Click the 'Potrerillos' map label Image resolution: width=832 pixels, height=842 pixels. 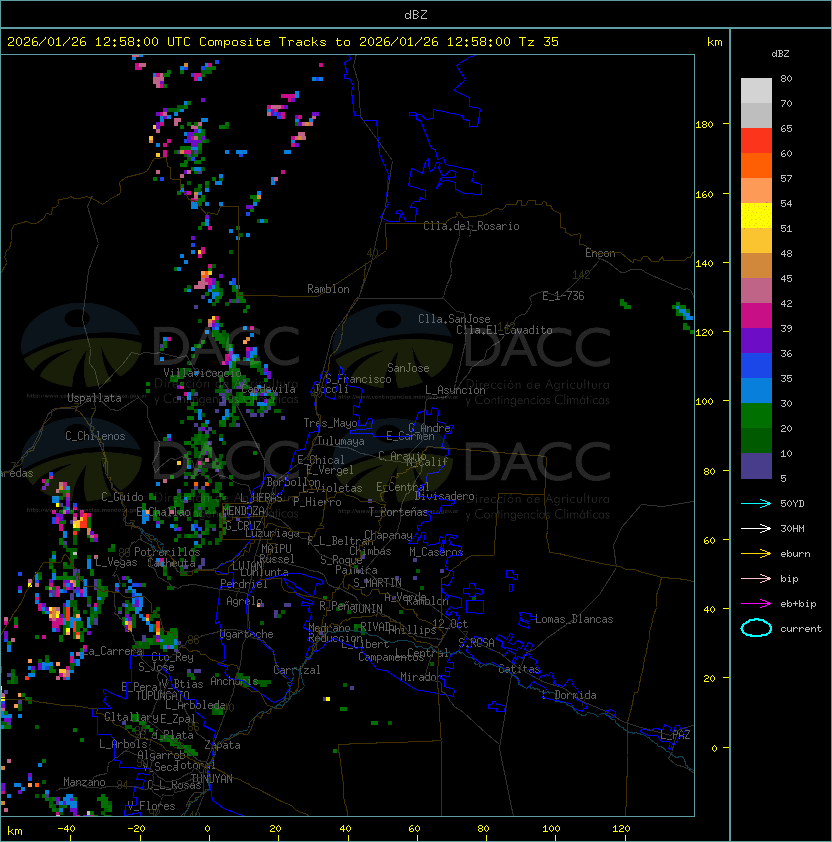coord(167,552)
